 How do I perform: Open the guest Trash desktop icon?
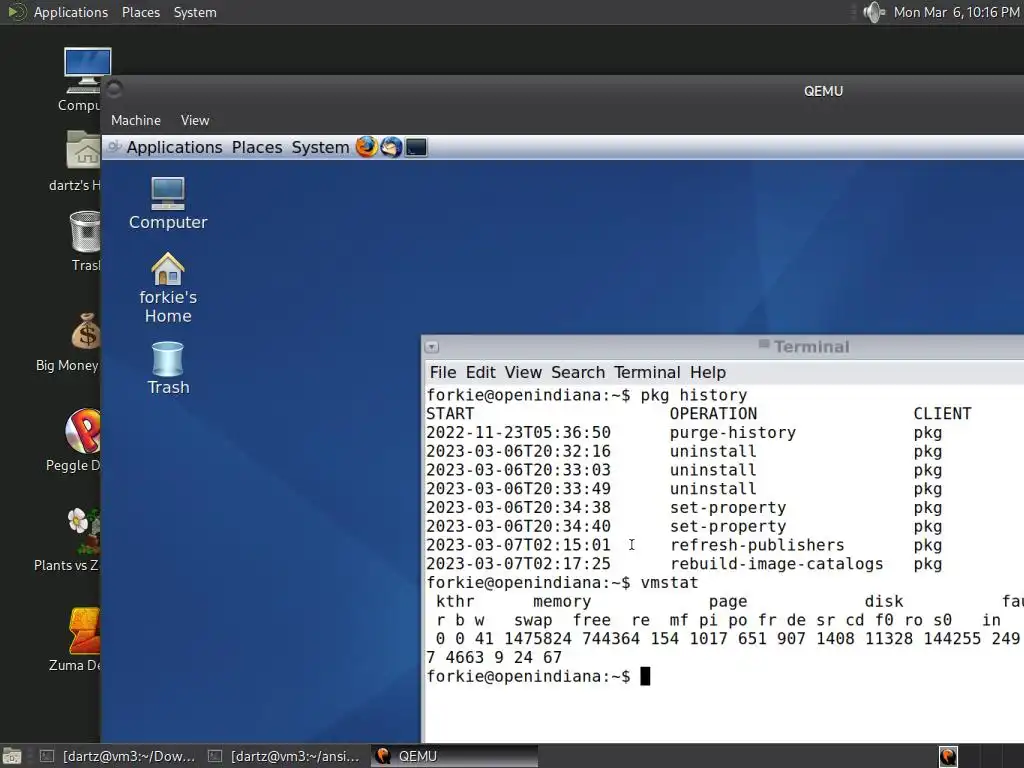point(168,368)
